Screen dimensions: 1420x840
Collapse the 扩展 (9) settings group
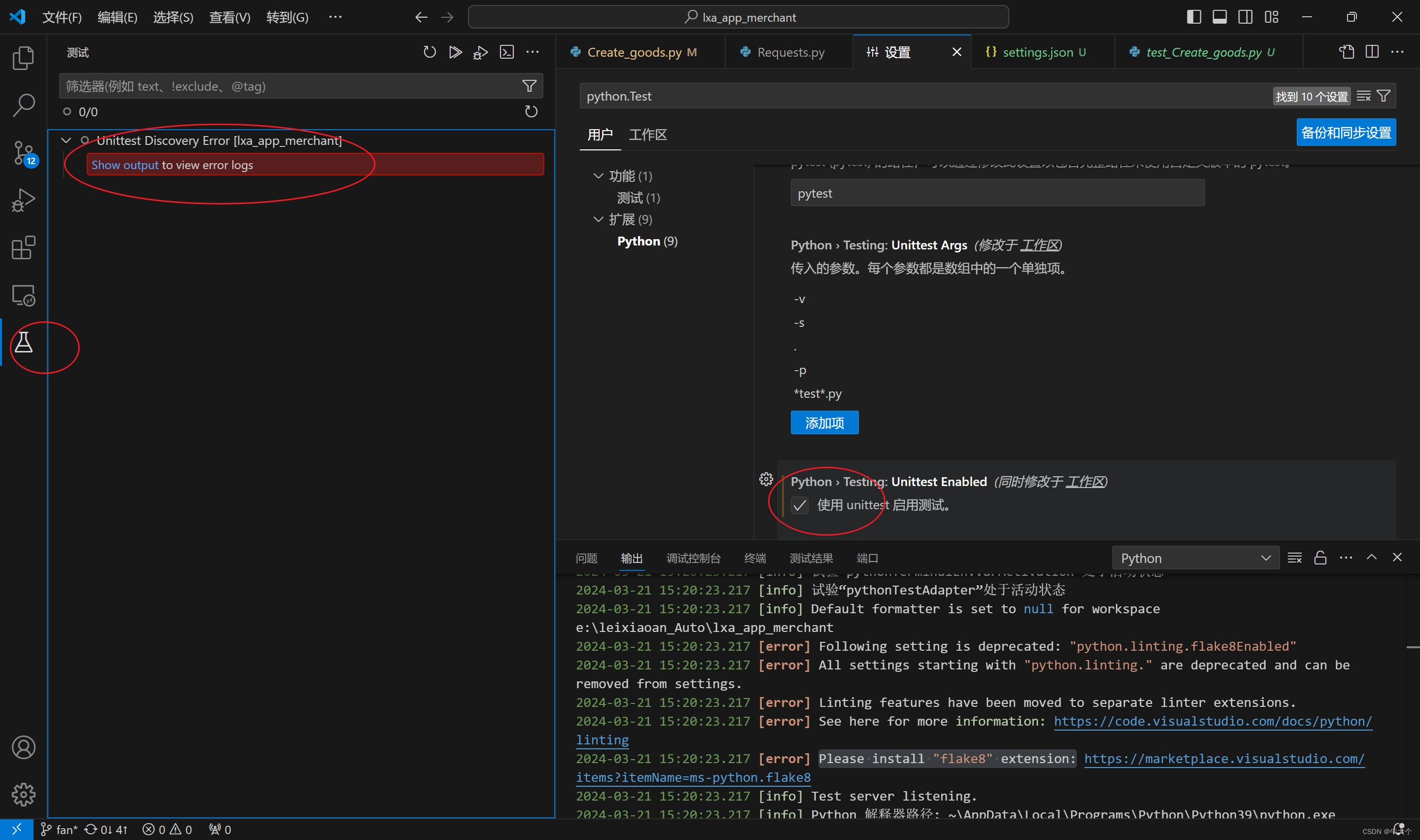click(x=598, y=220)
